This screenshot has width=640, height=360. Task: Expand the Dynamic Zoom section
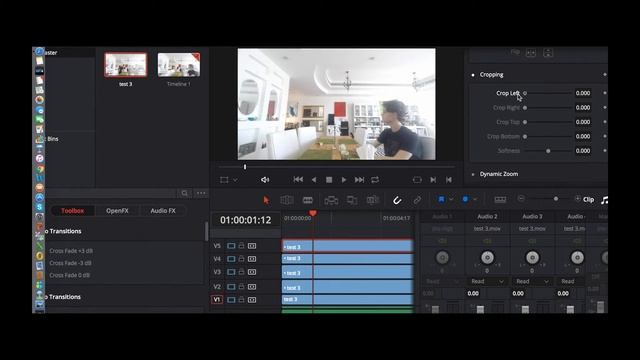pos(499,174)
